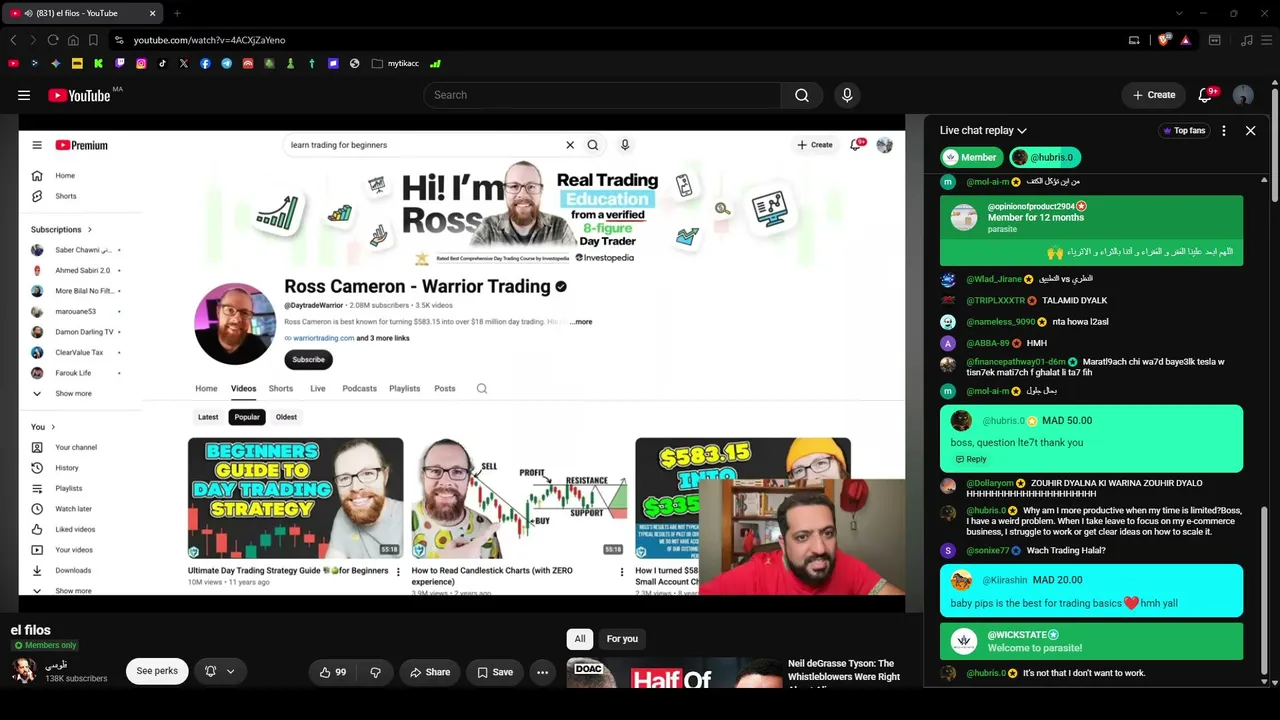Open the account avatar menu
Viewport: 1280px width, 720px height.
coord(1243,95)
